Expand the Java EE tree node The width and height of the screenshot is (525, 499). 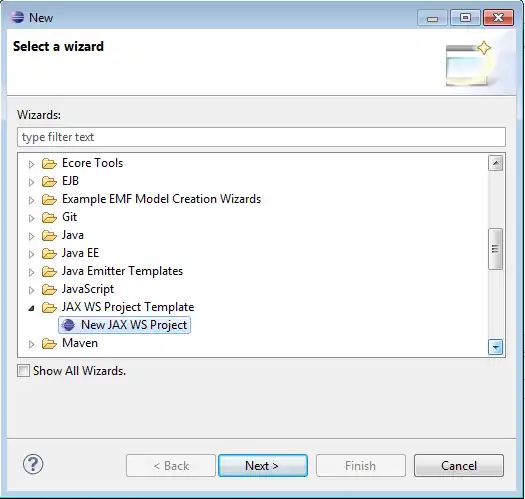[31, 255]
